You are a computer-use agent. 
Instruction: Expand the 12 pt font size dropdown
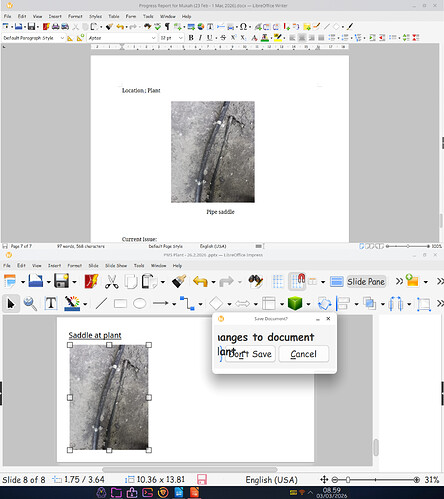coord(181,38)
